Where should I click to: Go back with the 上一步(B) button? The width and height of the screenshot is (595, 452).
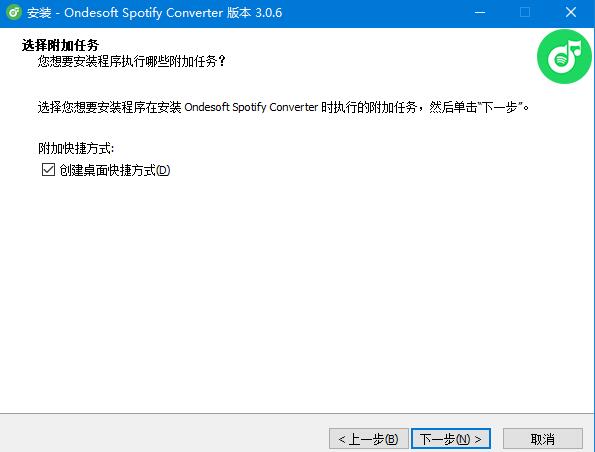click(x=369, y=439)
